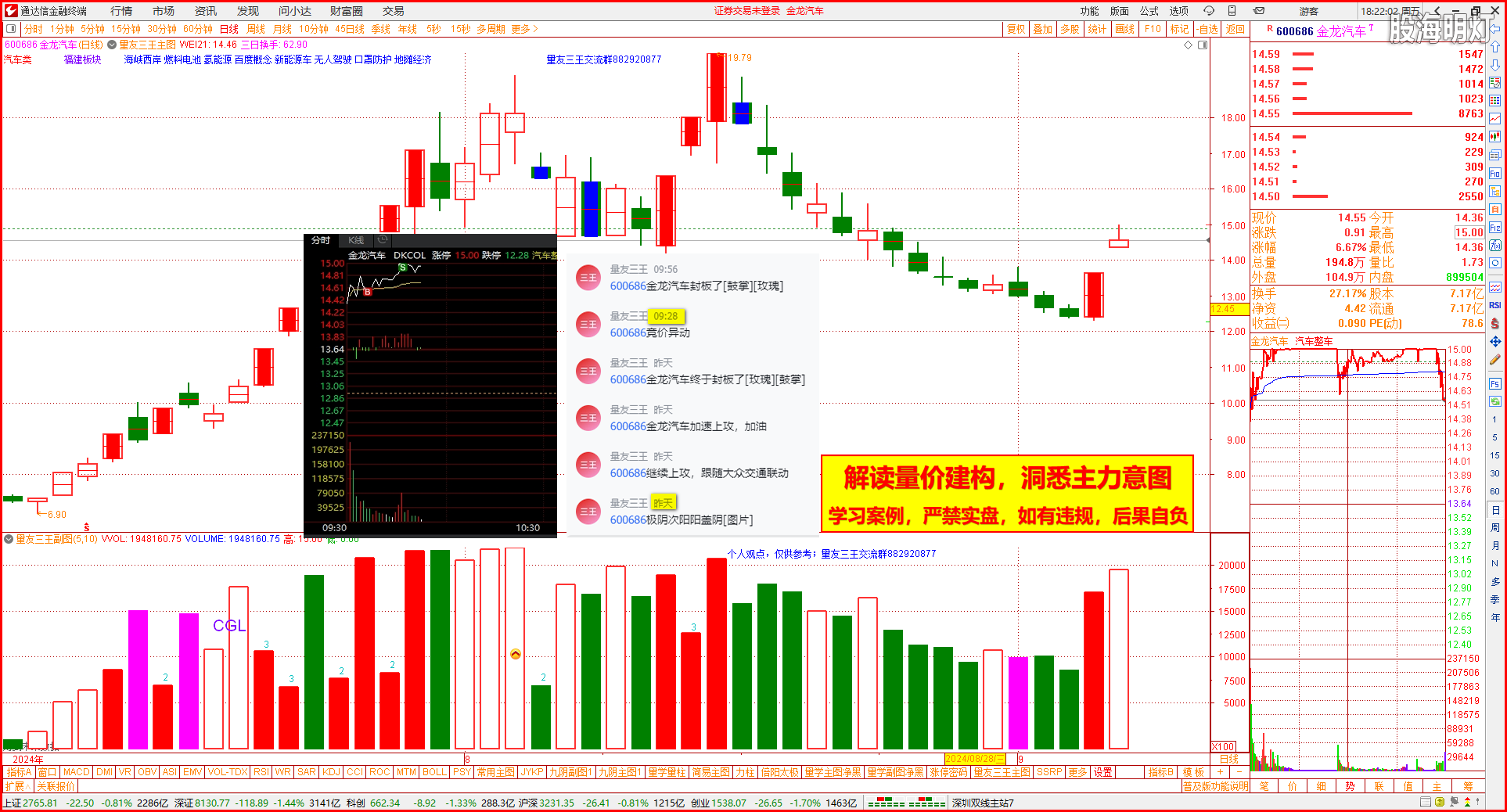Open the 功能 menu

coord(1090,11)
